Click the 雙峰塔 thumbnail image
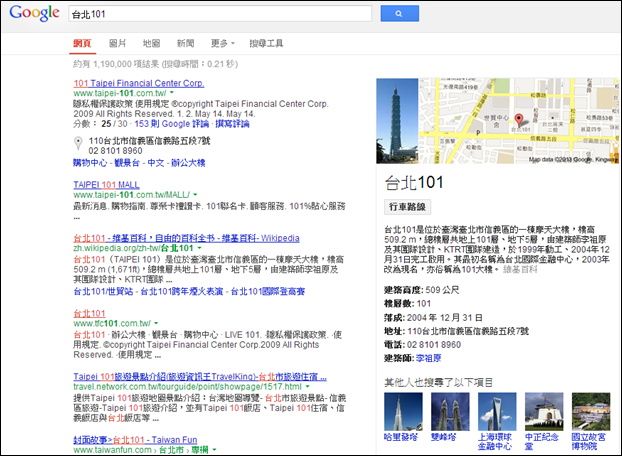Screen dimensions: 622x456 tap(450, 412)
